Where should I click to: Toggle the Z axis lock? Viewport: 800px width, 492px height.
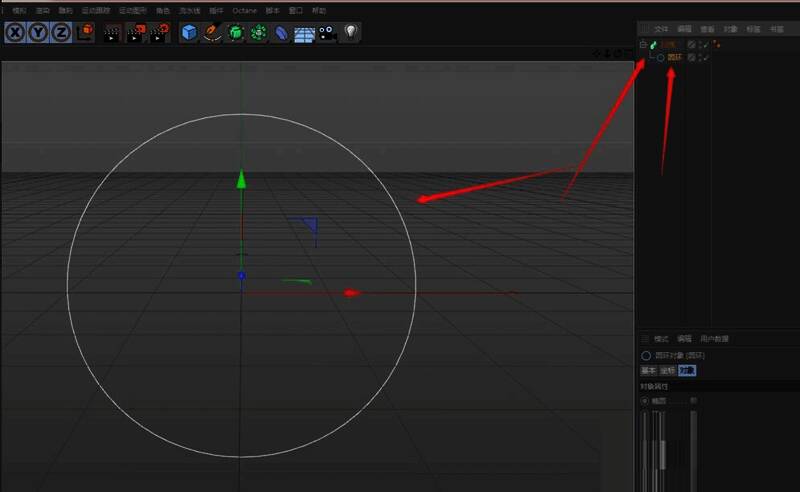(62, 33)
